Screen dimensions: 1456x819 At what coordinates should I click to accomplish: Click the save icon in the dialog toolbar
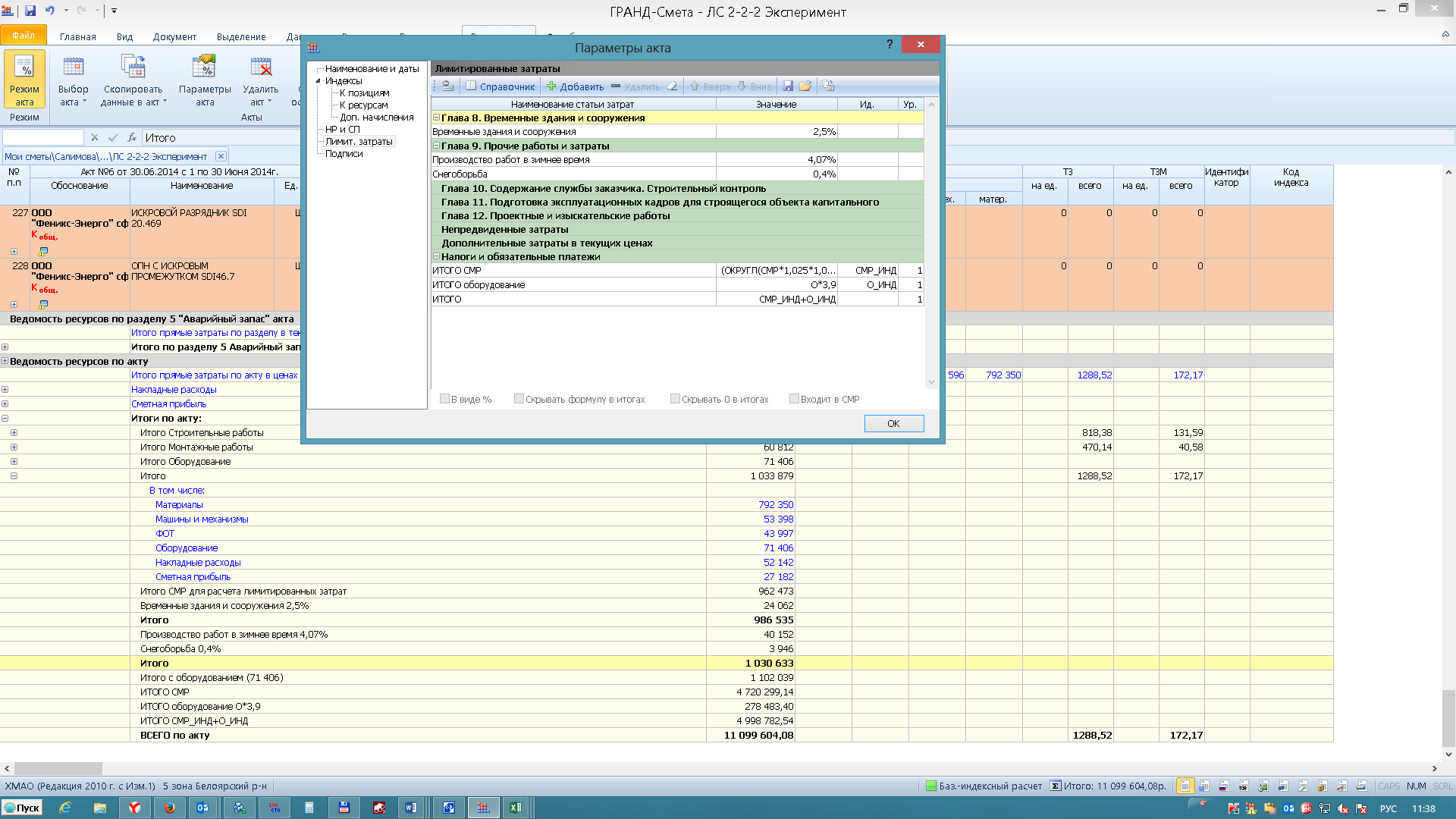(788, 86)
